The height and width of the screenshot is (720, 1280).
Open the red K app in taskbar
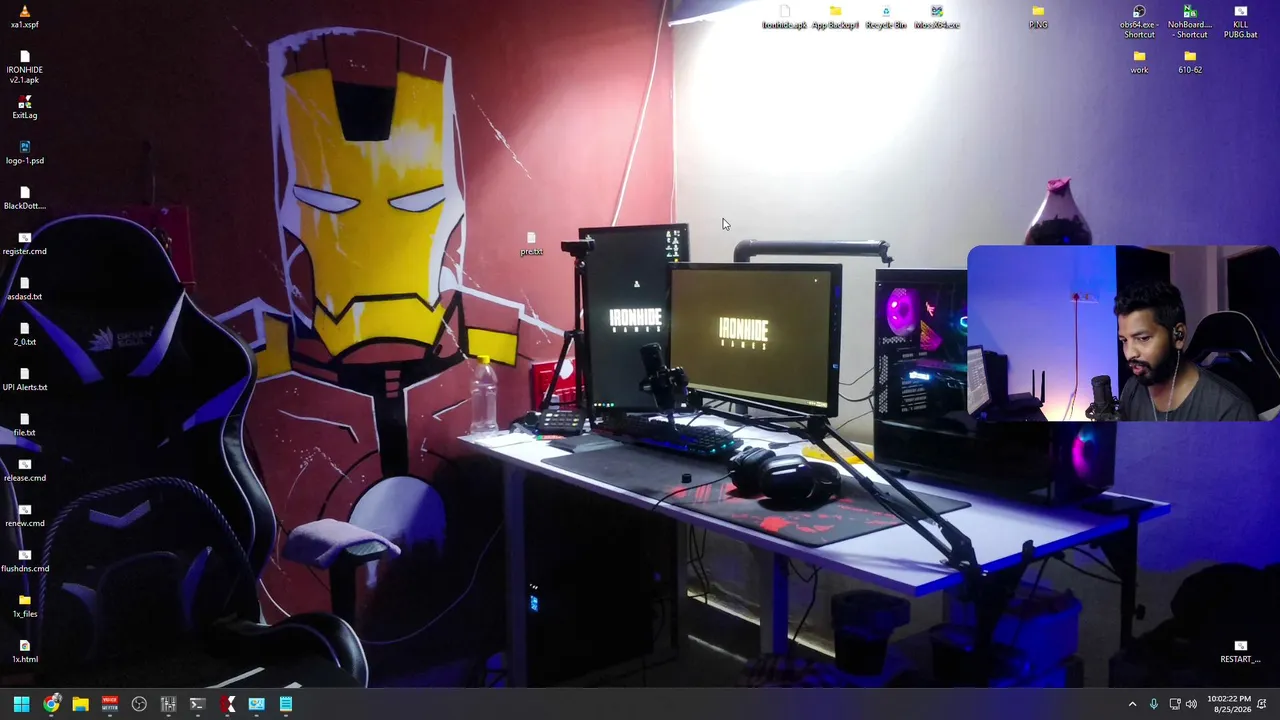coord(227,704)
